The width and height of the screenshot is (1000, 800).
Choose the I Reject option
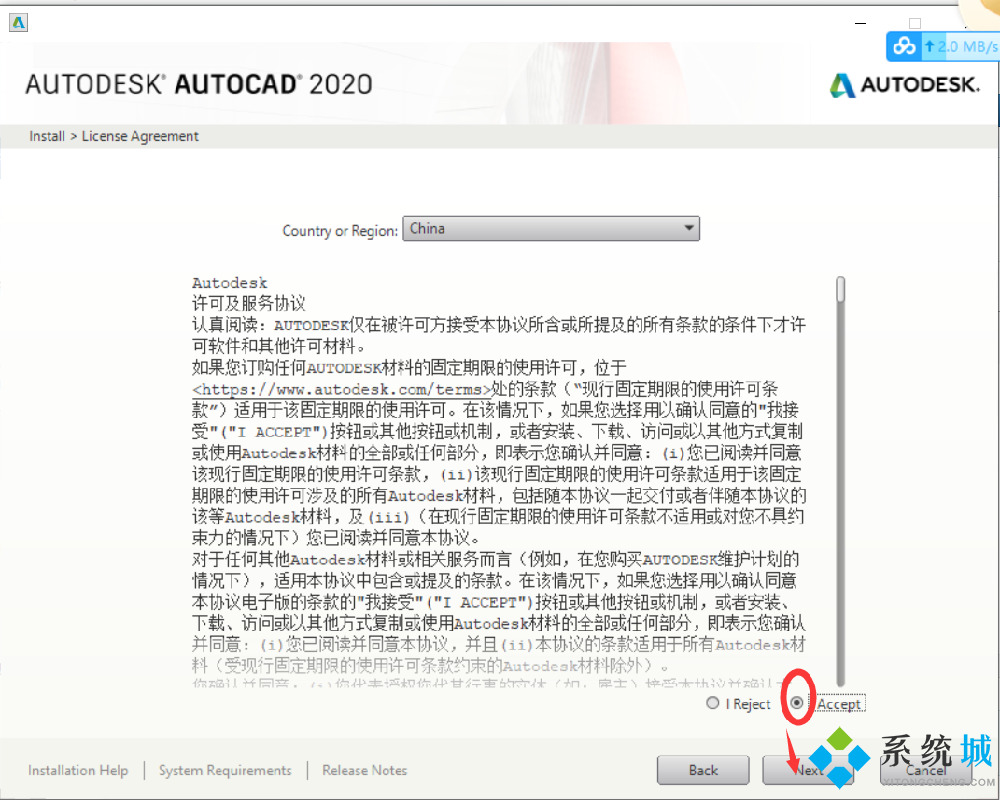point(711,704)
